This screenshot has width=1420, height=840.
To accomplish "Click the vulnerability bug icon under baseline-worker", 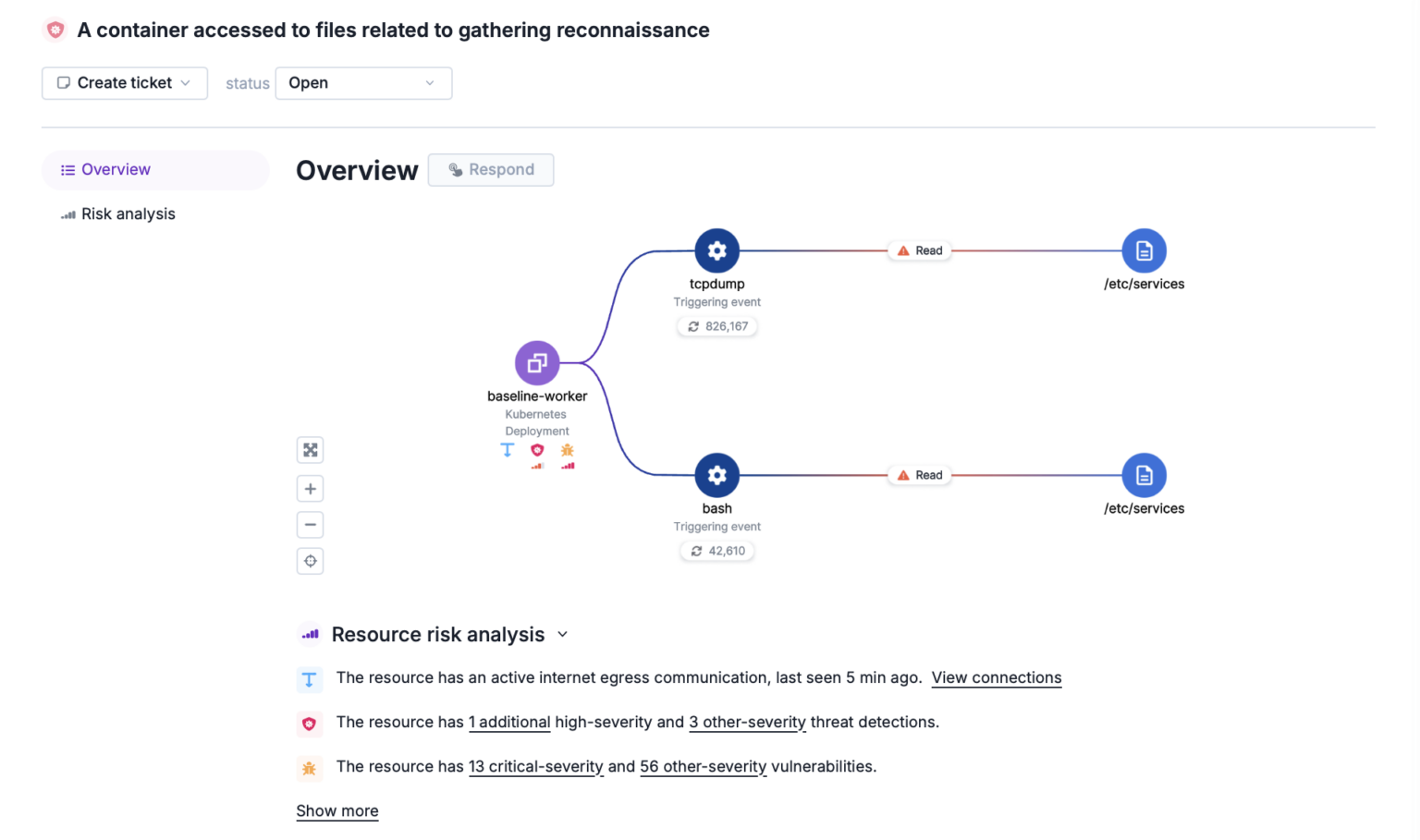I will 568,451.
